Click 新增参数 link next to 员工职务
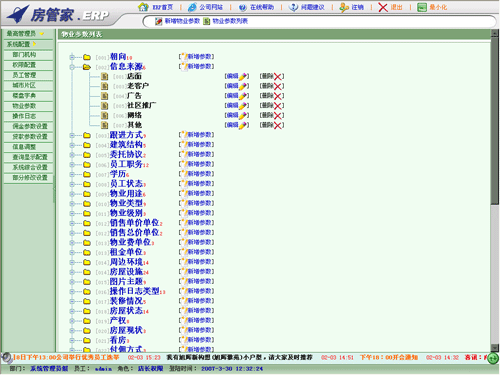Viewport: 500px width, 375px height. point(196,164)
